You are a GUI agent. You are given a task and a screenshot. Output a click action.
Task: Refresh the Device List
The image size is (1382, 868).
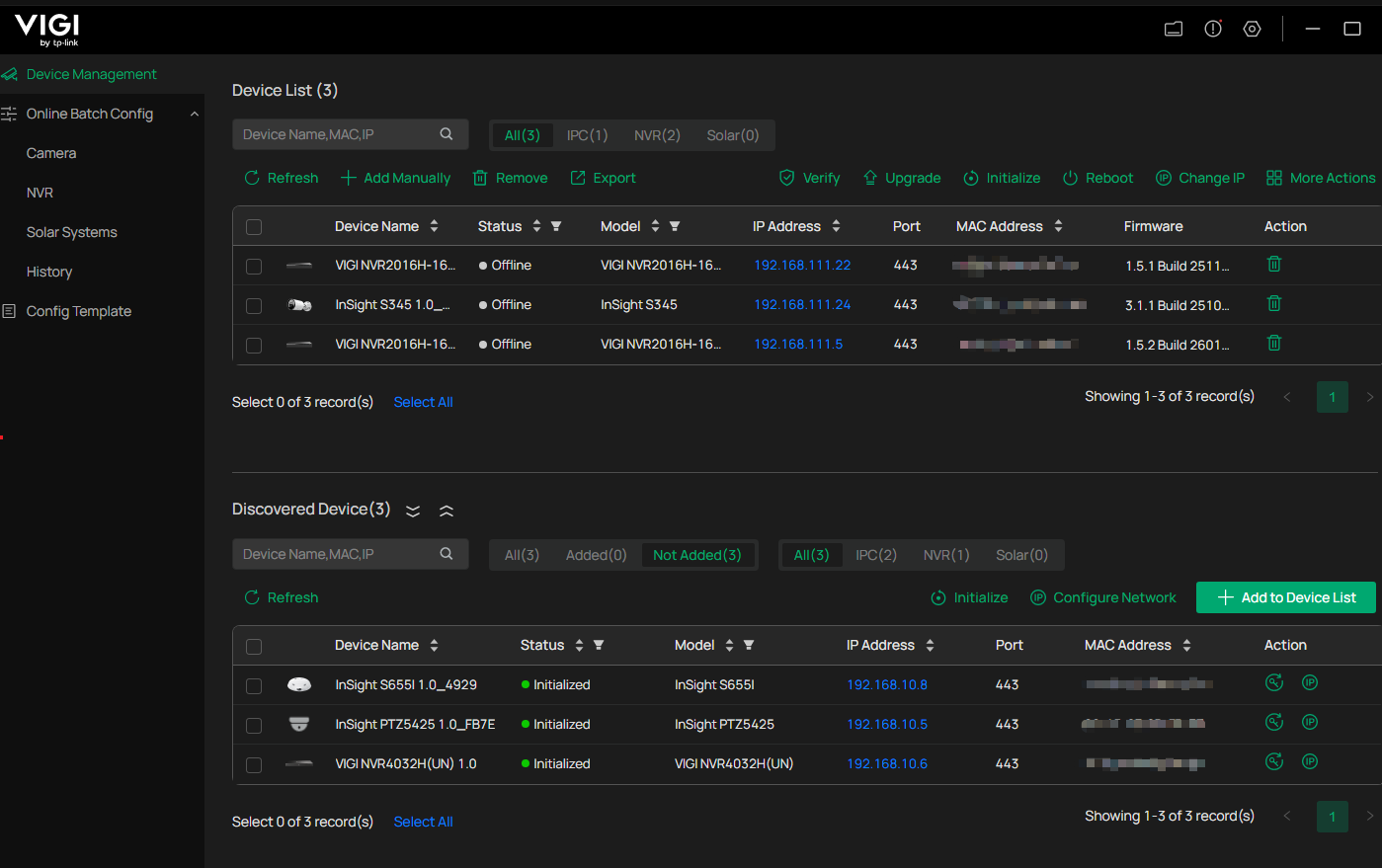[x=282, y=178]
